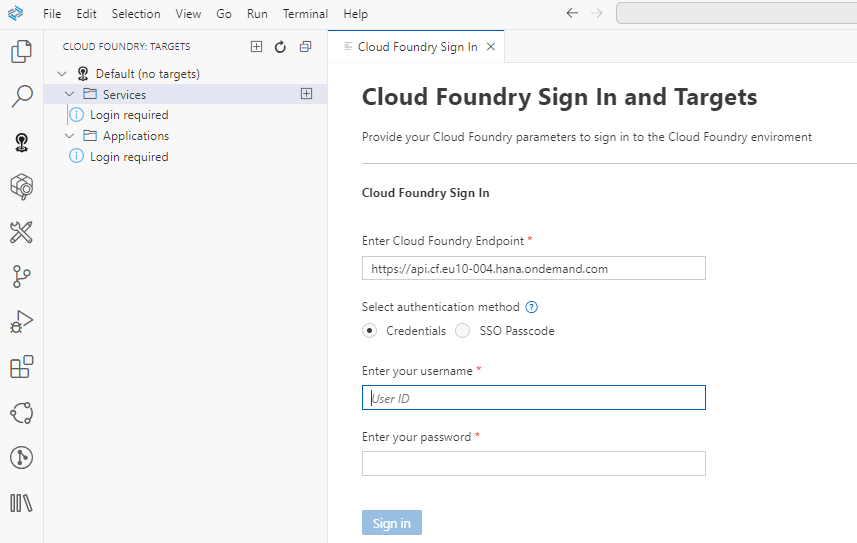The height and width of the screenshot is (543, 857).
Task: Focus the Cloud Foundry Endpoint field
Action: point(533,268)
